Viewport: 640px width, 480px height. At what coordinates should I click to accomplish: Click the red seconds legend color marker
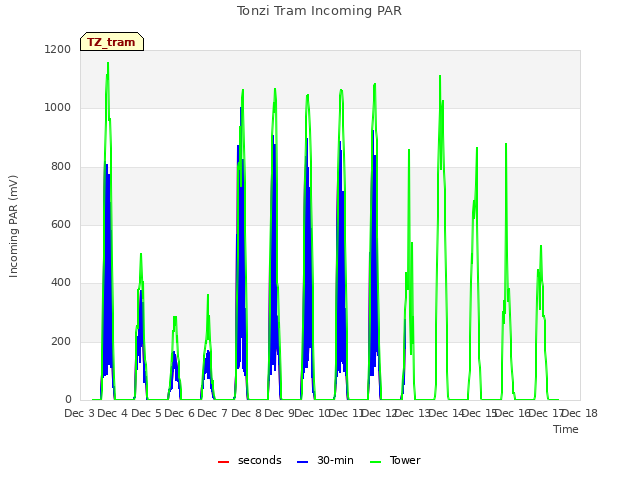click(223, 462)
